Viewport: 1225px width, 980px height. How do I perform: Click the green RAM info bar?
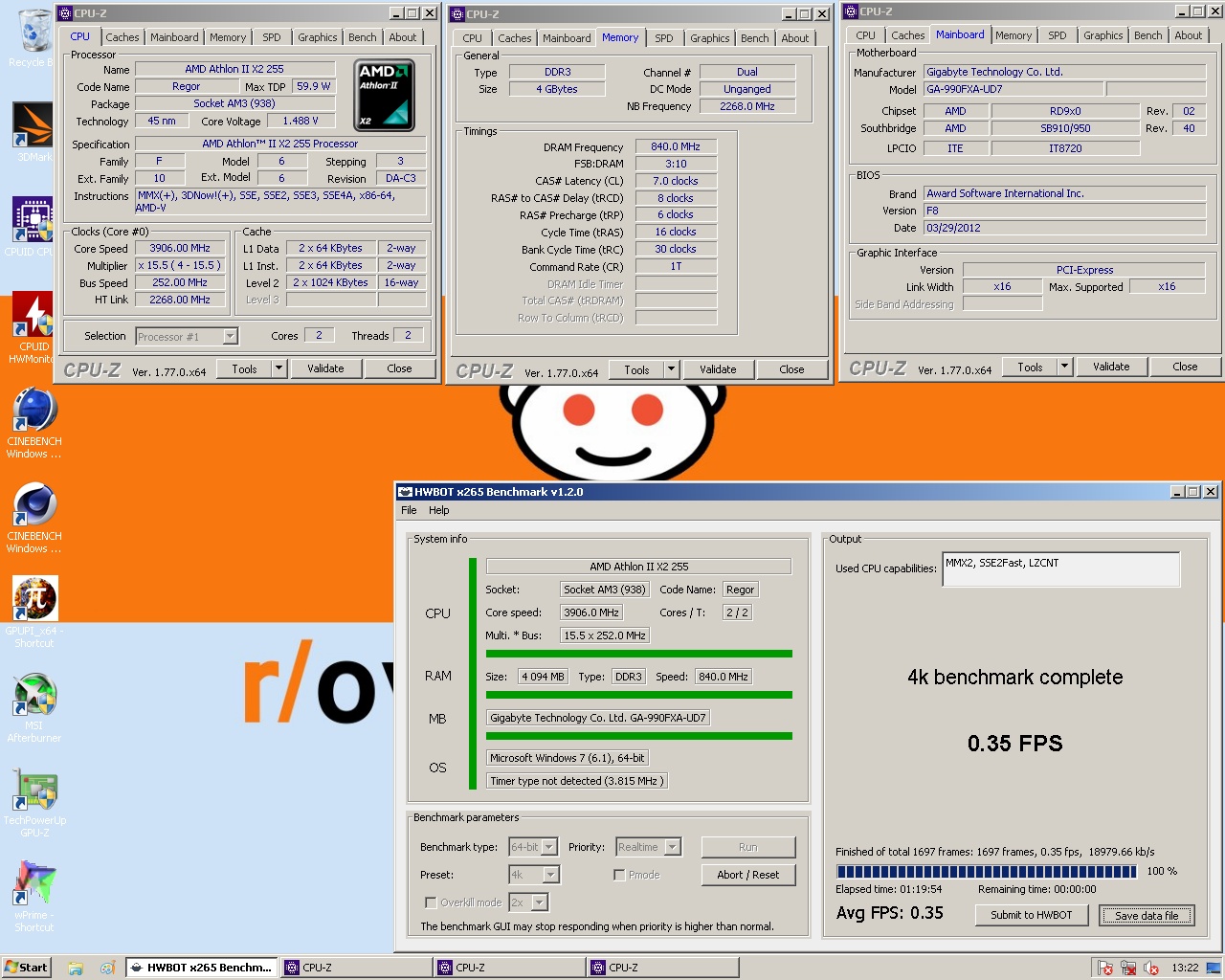click(639, 695)
